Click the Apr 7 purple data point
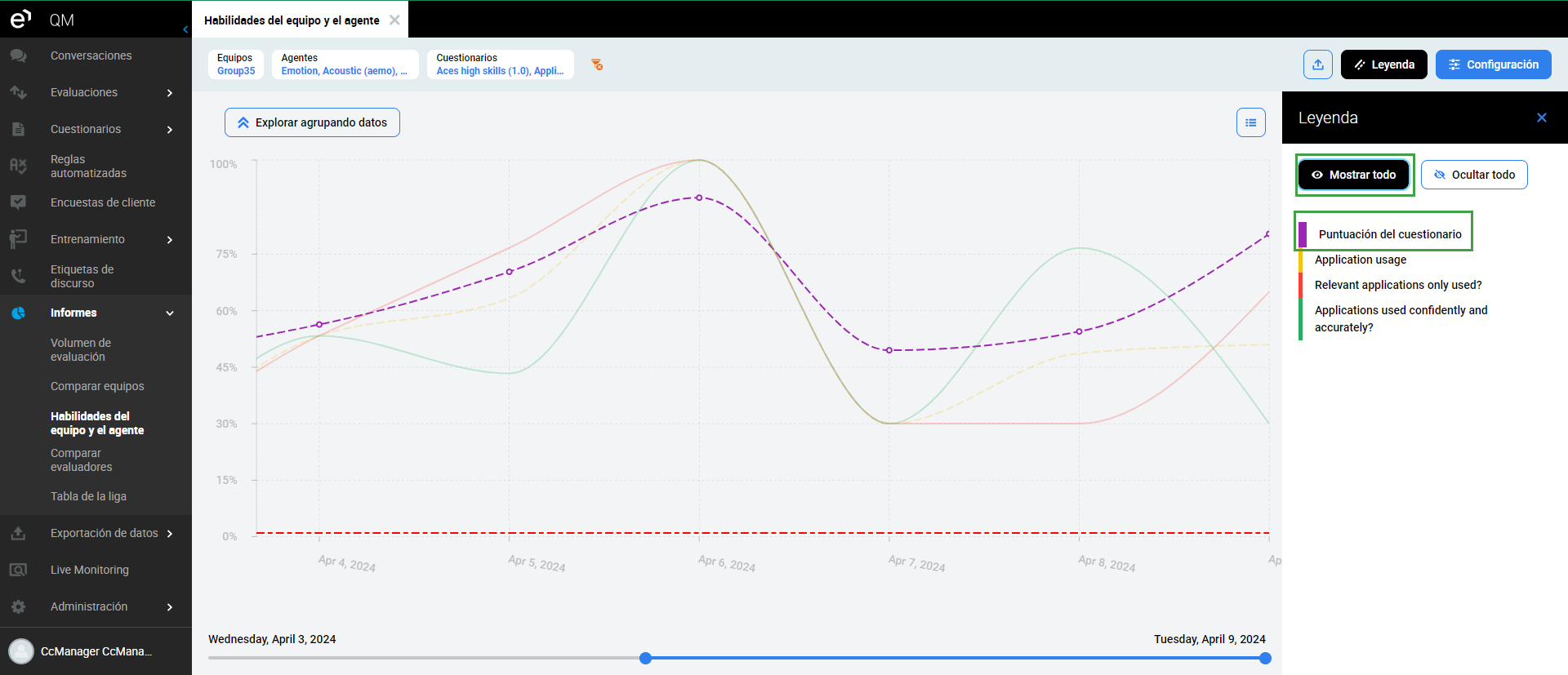This screenshot has height=675, width=1568. pyautogui.click(x=889, y=350)
